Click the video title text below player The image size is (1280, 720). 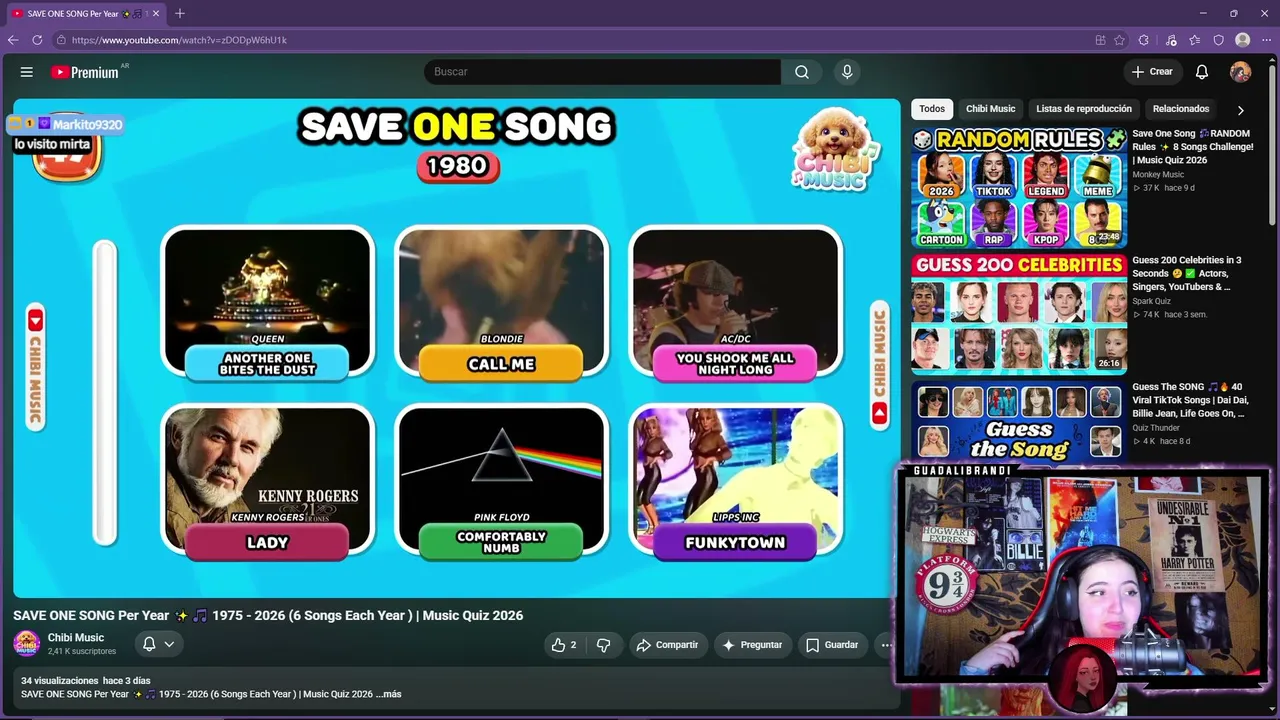268,615
